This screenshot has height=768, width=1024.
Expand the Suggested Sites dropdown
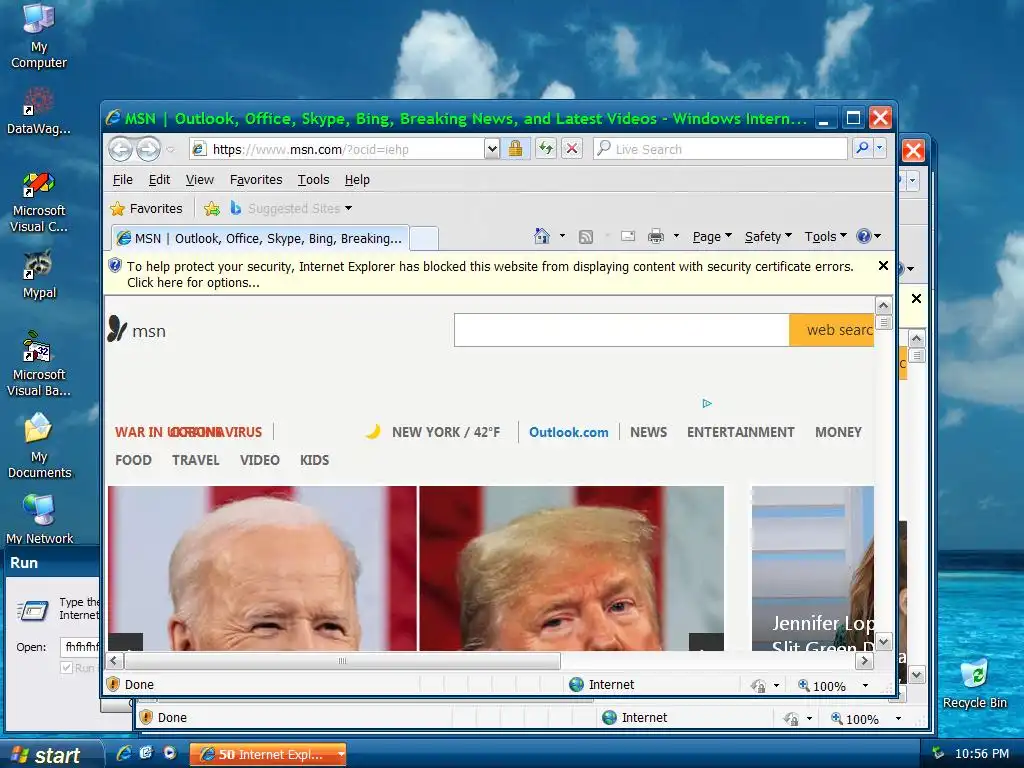[348, 208]
